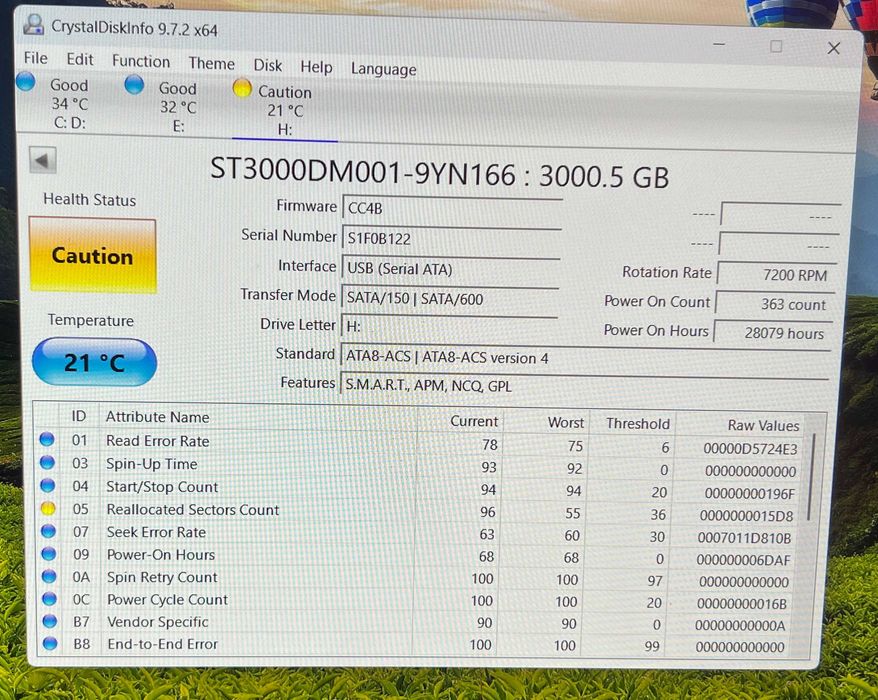Click the Features field S.M.A.R.T., APM, NCQ, GPL
Image resolution: width=878 pixels, height=700 pixels.
click(x=584, y=385)
